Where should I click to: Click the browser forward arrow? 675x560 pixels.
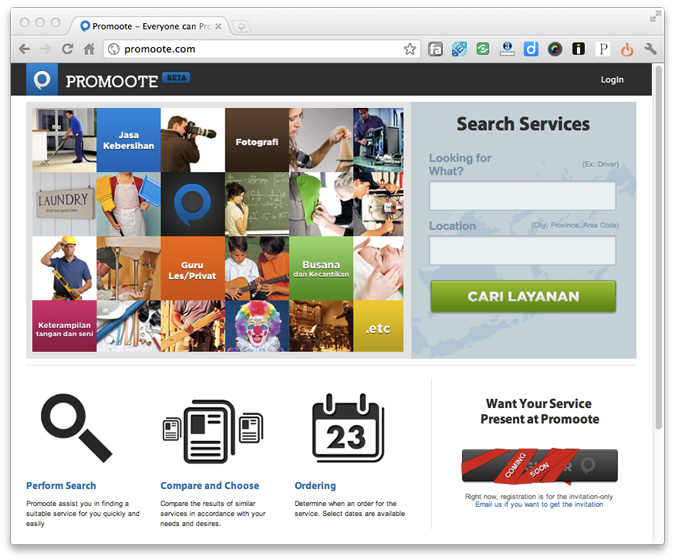click(46, 49)
